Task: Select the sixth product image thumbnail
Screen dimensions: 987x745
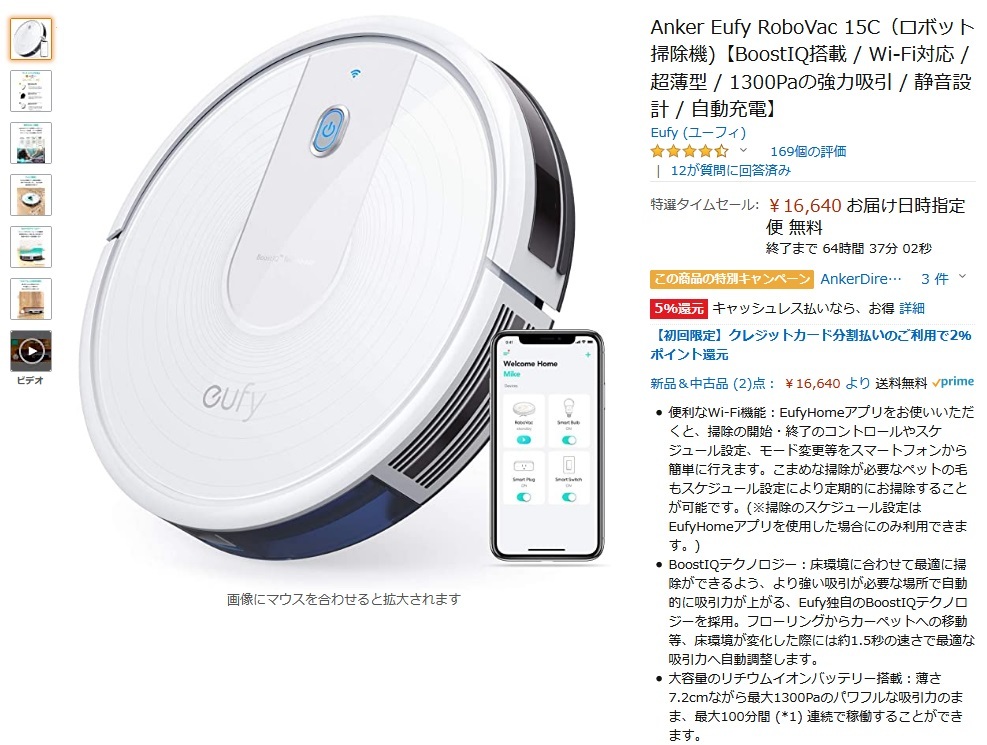Action: point(31,299)
